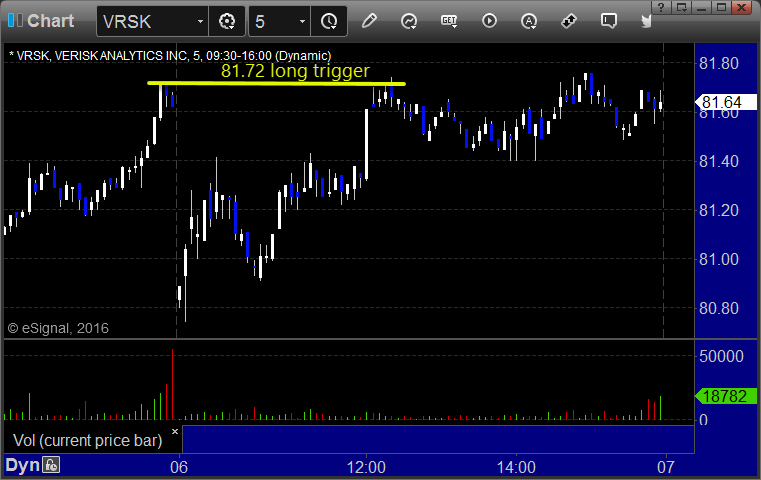Screen dimensions: 761x480
Task: Open help question mark button
Action: click(661, 7)
